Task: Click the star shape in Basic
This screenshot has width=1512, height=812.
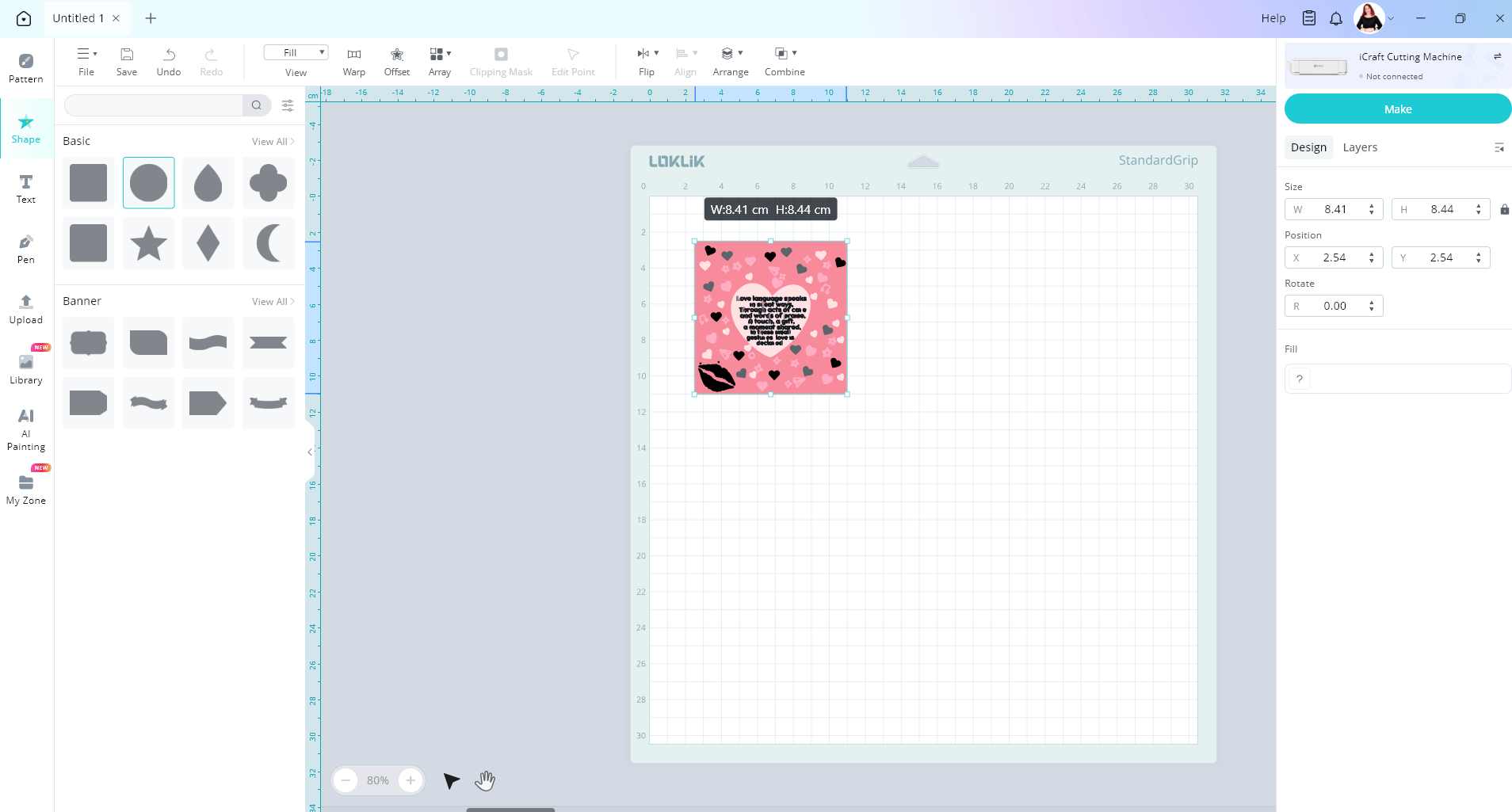Action: (148, 243)
